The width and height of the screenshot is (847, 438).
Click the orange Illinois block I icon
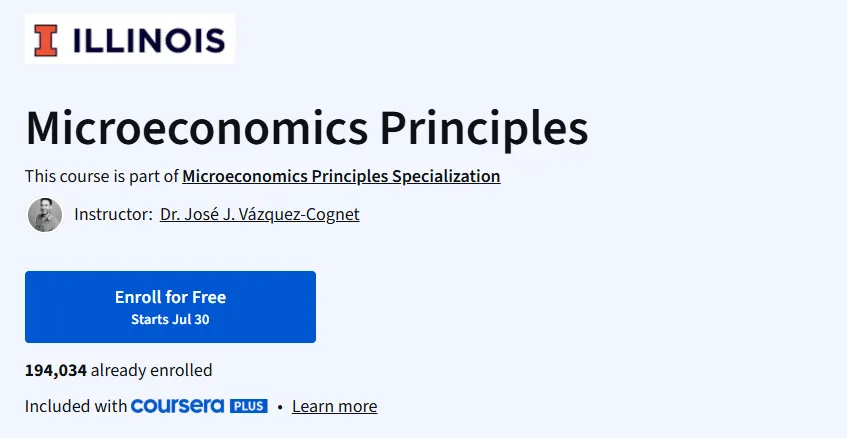point(45,41)
